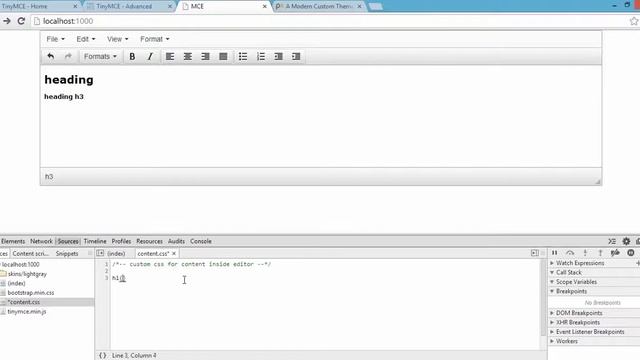
Task: Redo the last undone edit
Action: 68,56
